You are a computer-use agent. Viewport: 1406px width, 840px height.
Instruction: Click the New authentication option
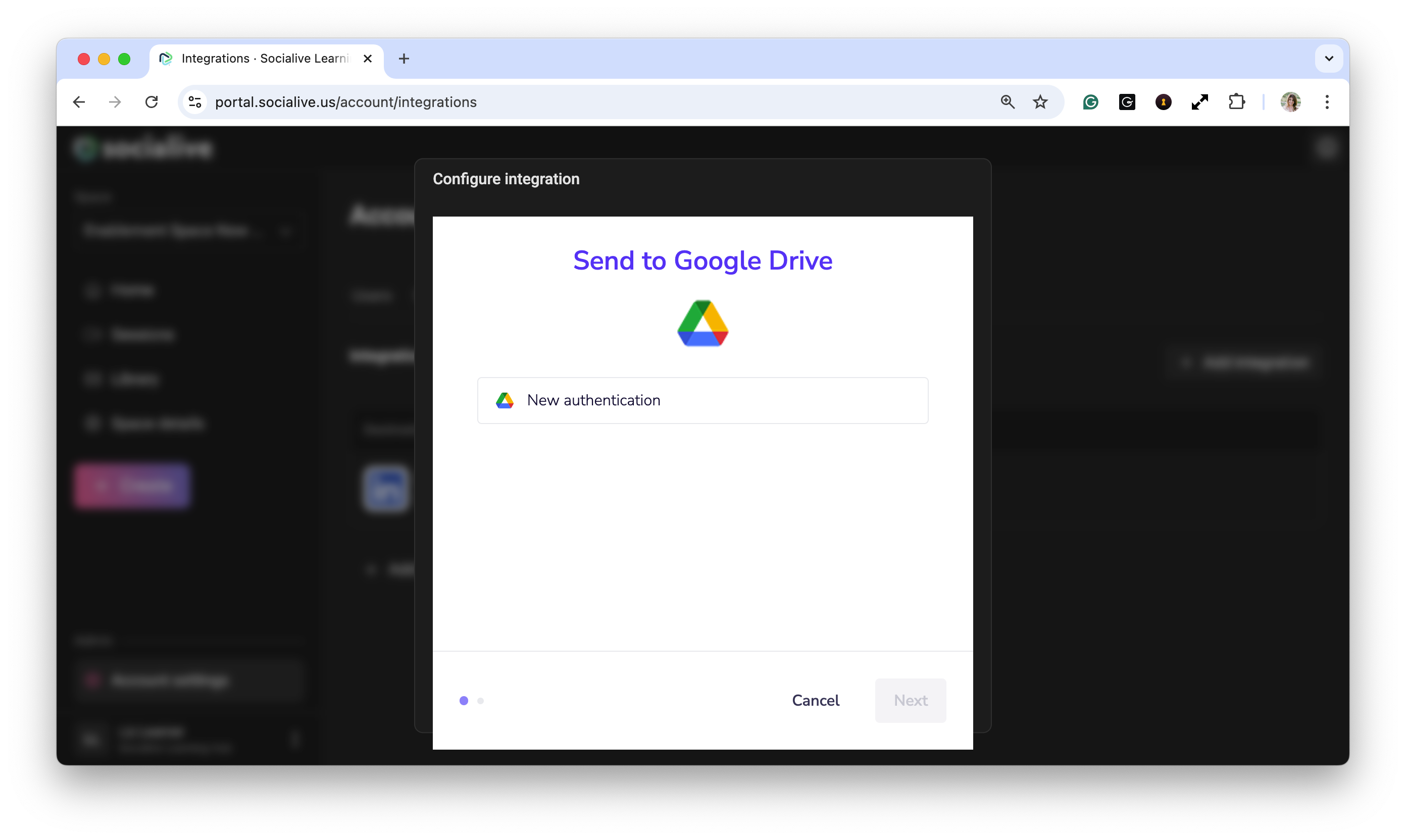click(x=702, y=400)
